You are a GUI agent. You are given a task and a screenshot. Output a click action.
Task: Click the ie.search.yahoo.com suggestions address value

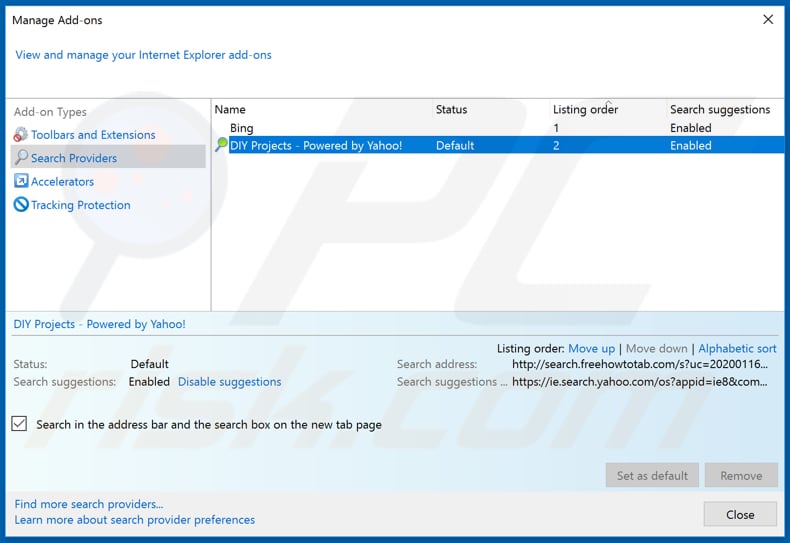point(640,382)
